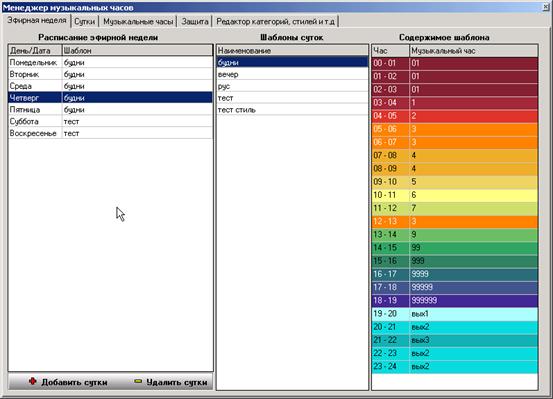
Task: Select the 19 - 20 вых1 row
Action: [455, 314]
